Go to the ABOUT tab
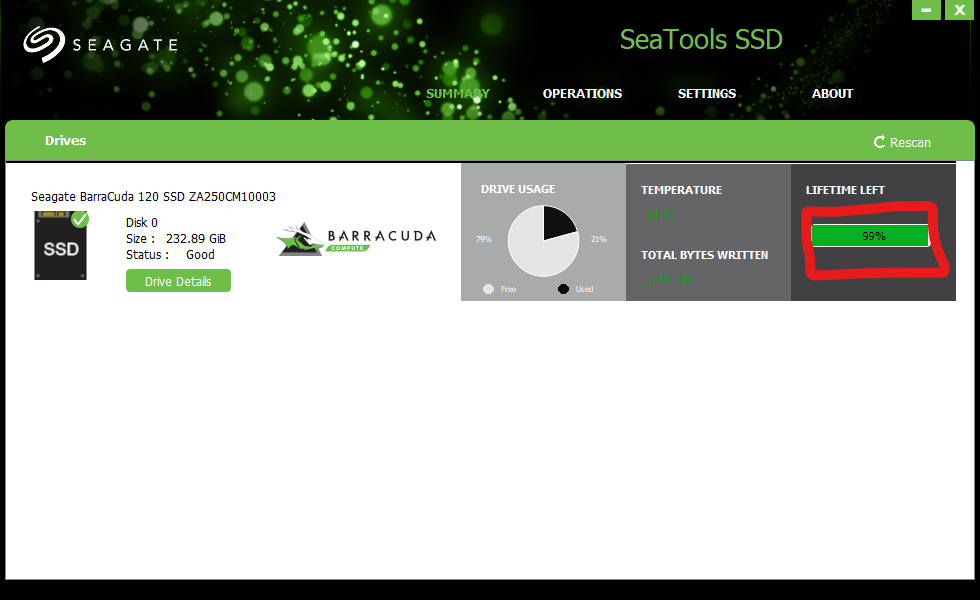The width and height of the screenshot is (980, 600). pos(832,94)
